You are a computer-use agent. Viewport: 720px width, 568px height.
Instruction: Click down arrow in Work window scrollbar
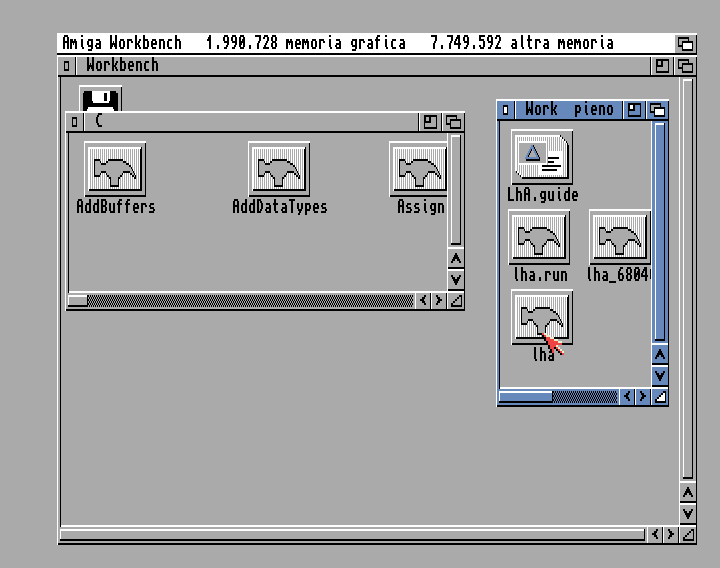pyautogui.click(x=660, y=376)
